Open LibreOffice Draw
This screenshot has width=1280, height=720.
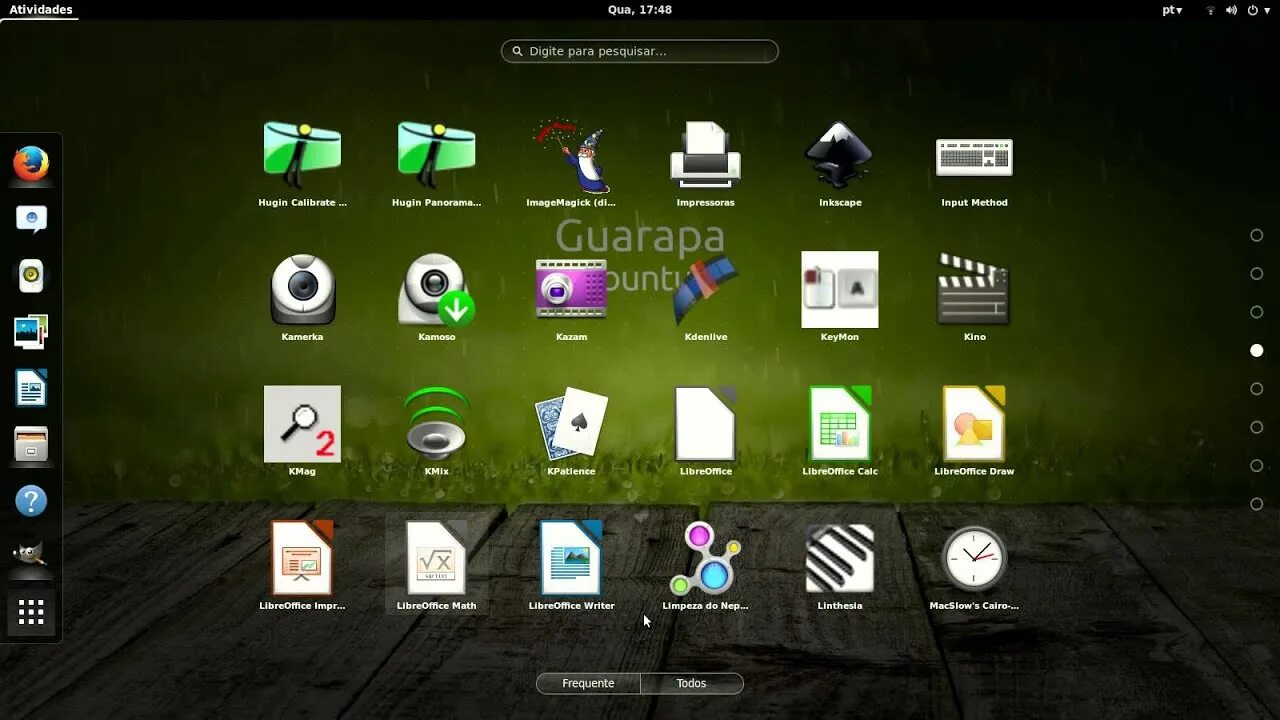tap(974, 433)
